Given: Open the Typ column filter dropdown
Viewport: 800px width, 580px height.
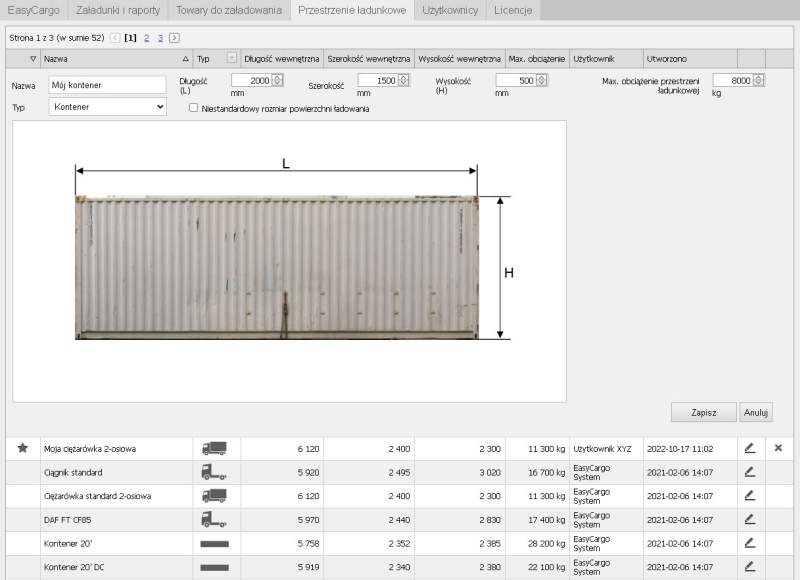Looking at the screenshot, I should click(232, 59).
